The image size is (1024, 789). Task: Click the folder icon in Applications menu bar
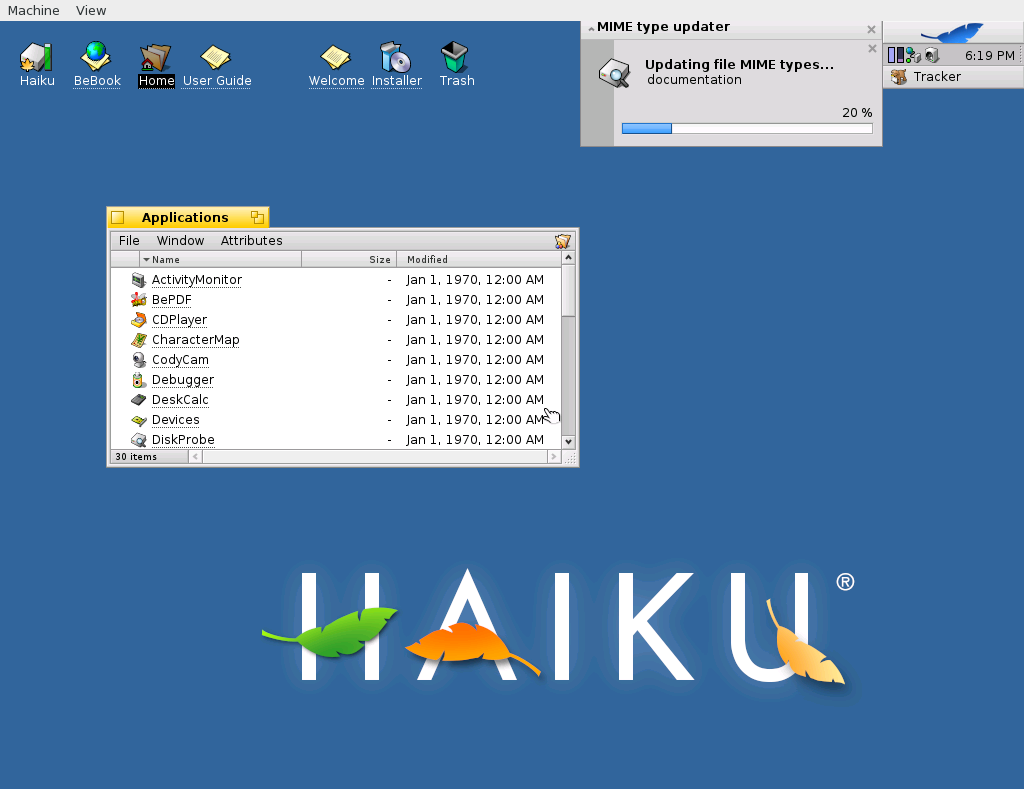click(562, 241)
